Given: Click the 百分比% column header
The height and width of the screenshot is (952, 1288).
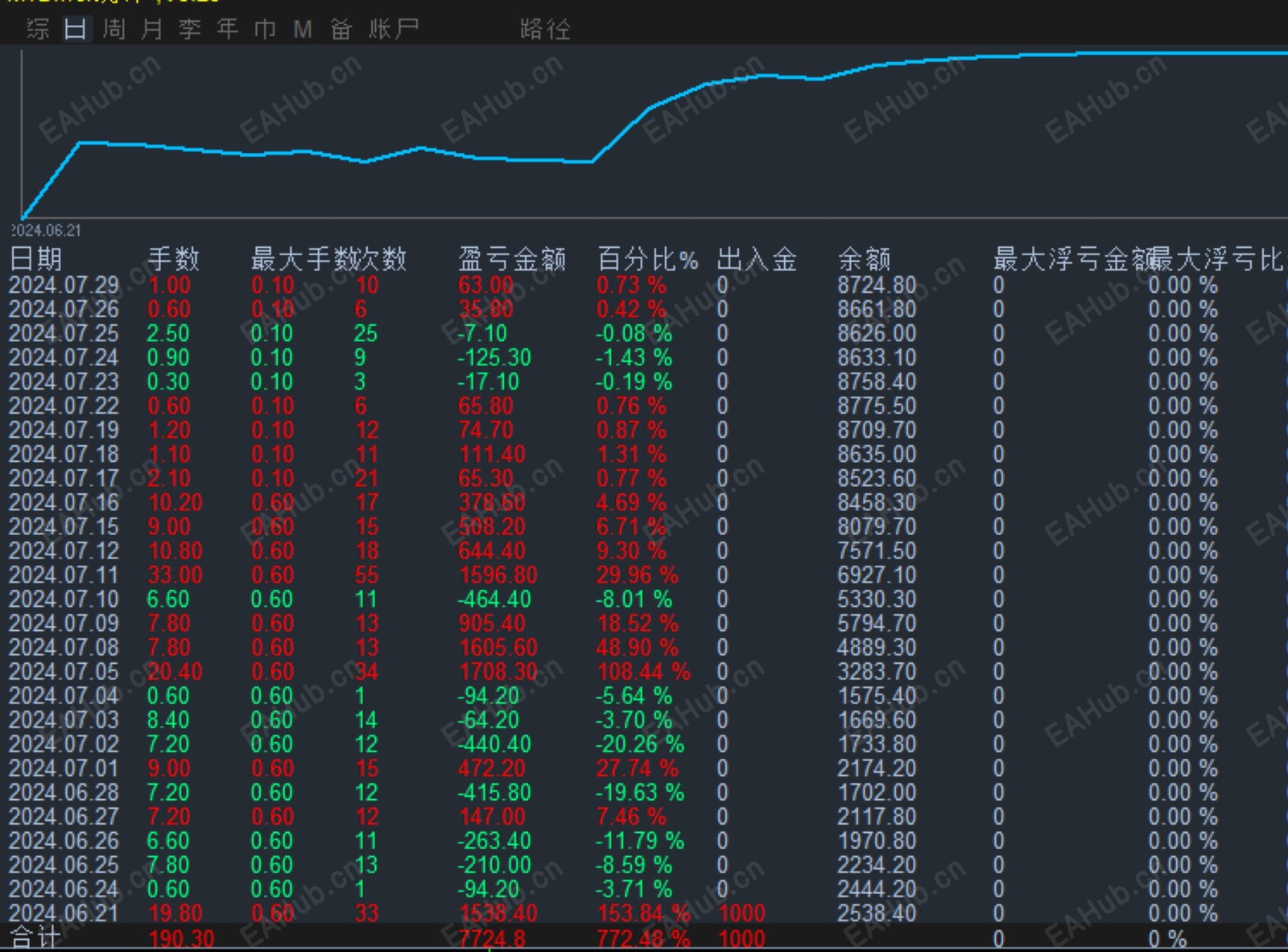Looking at the screenshot, I should point(647,259).
